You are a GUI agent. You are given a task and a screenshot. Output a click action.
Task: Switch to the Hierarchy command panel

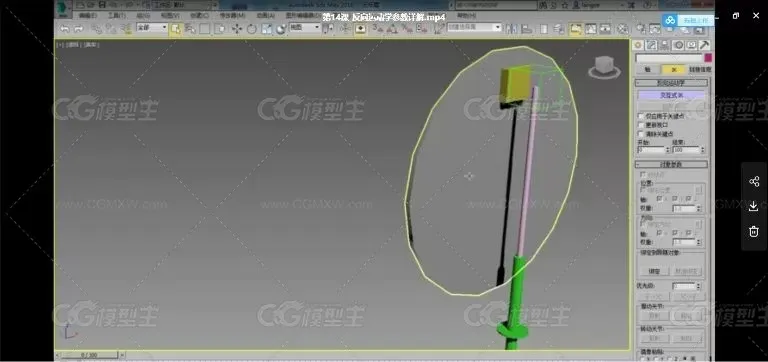pyautogui.click(x=665, y=45)
